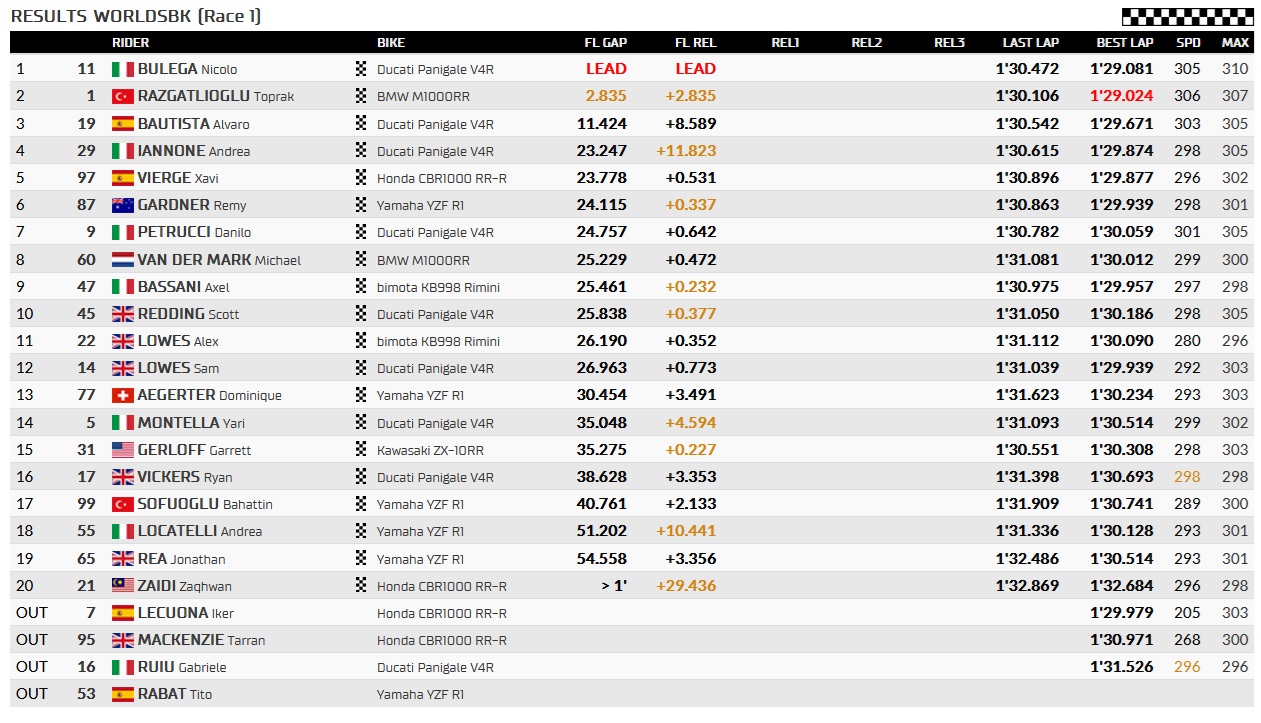Click the FL REL value +11.823
The height and width of the screenshot is (723, 1261).
(x=686, y=151)
